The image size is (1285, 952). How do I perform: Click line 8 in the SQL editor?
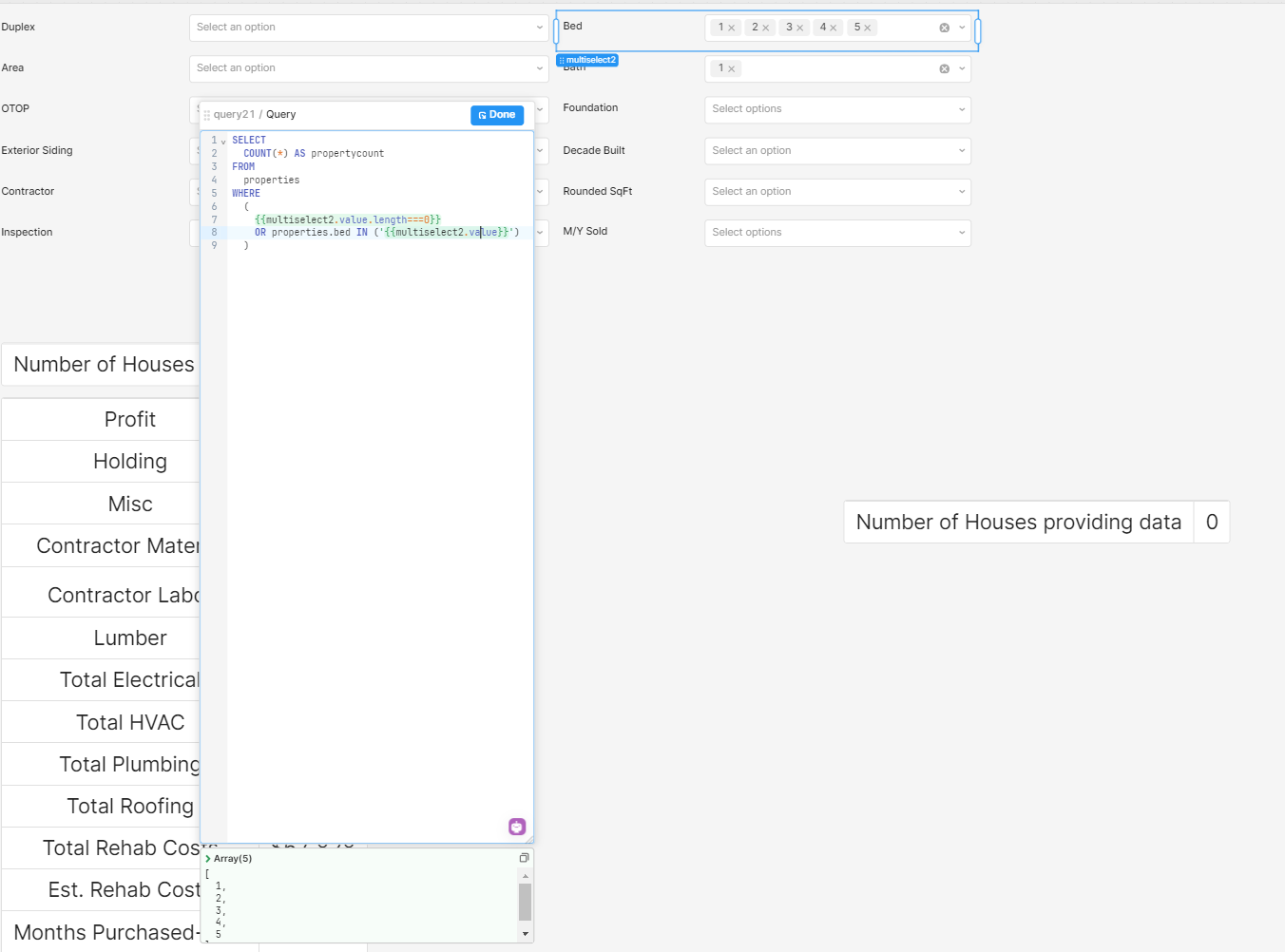click(x=380, y=232)
